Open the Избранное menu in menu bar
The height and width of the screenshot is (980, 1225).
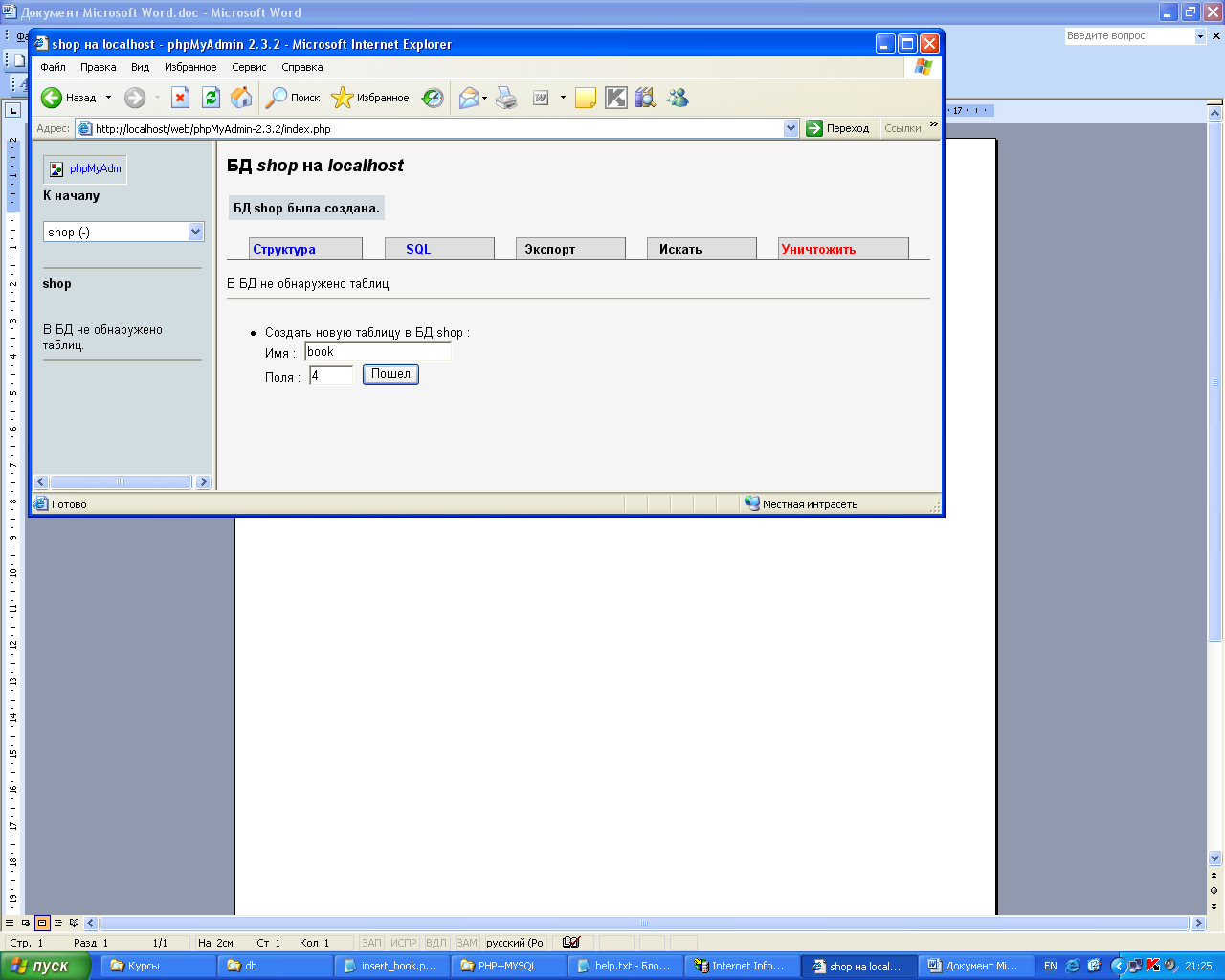point(190,67)
